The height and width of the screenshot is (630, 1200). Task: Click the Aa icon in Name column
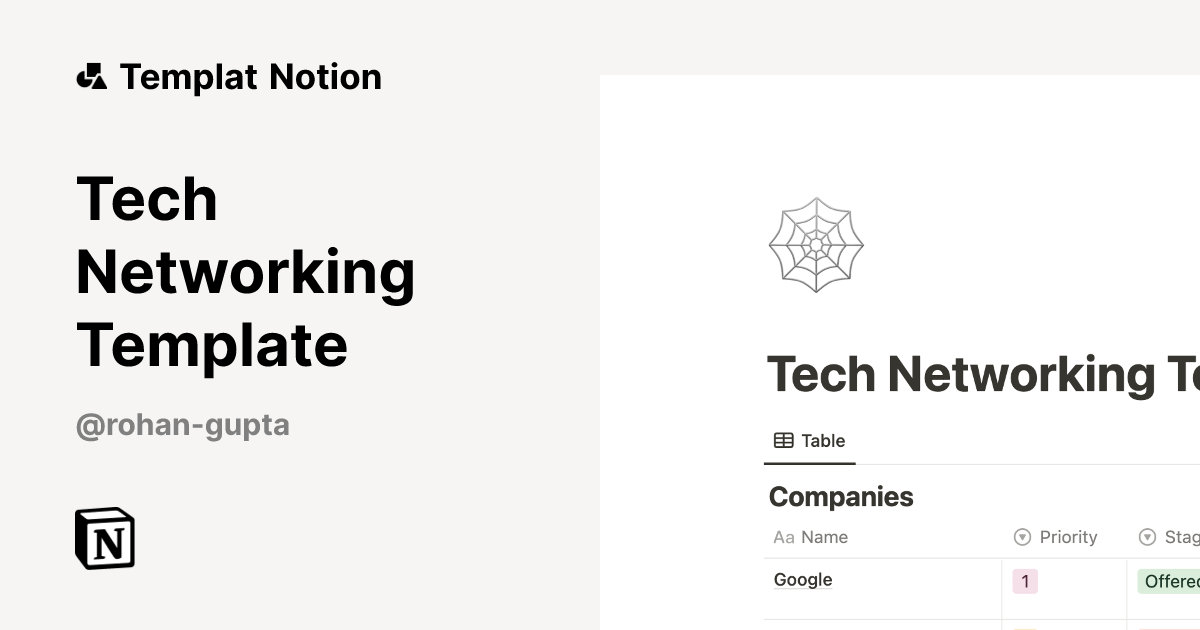coord(784,538)
